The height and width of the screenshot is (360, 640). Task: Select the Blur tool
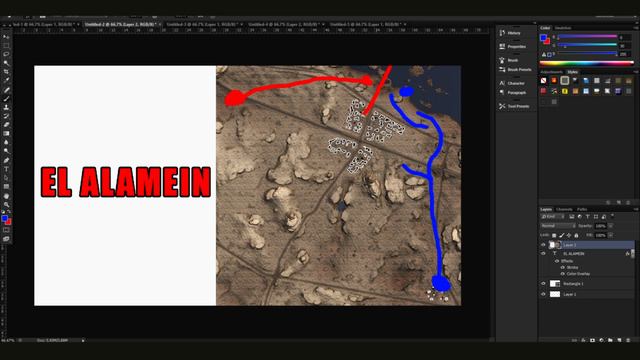[x=6, y=142]
